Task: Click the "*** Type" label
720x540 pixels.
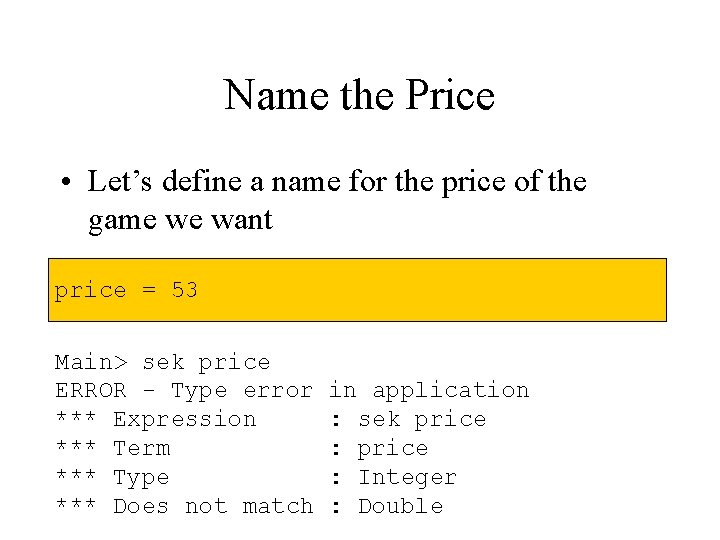Action: [x=112, y=478]
